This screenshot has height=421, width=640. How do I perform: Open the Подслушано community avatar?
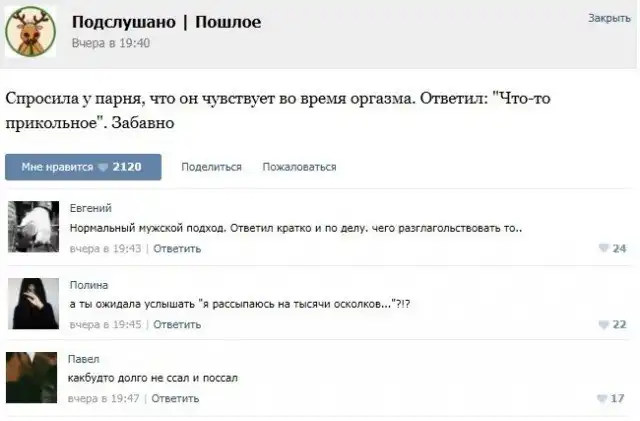click(x=31, y=31)
